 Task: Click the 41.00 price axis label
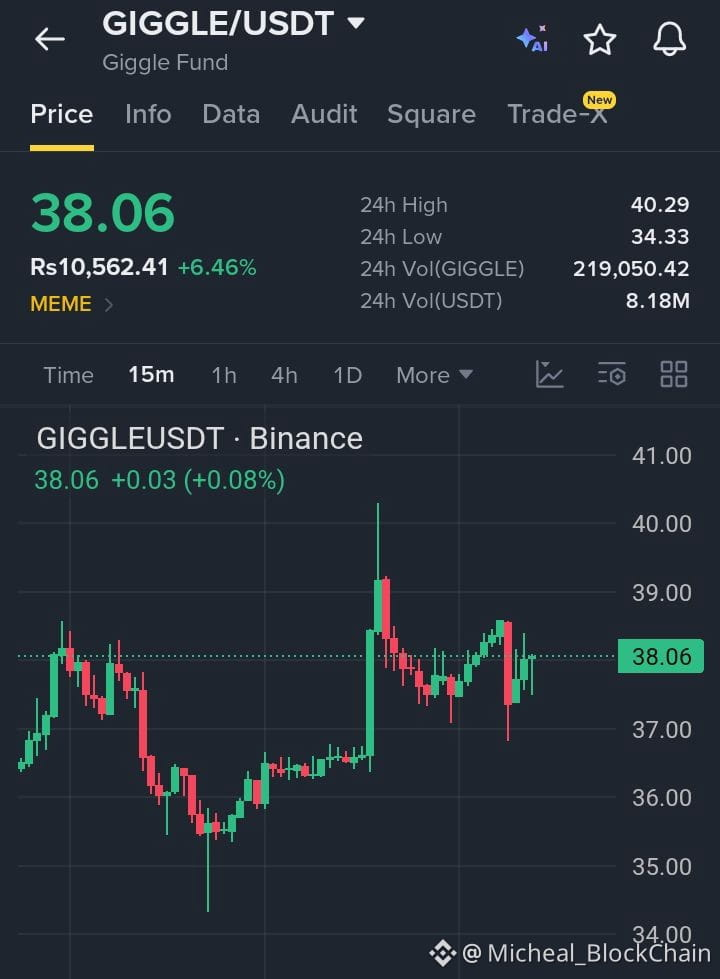coord(661,456)
